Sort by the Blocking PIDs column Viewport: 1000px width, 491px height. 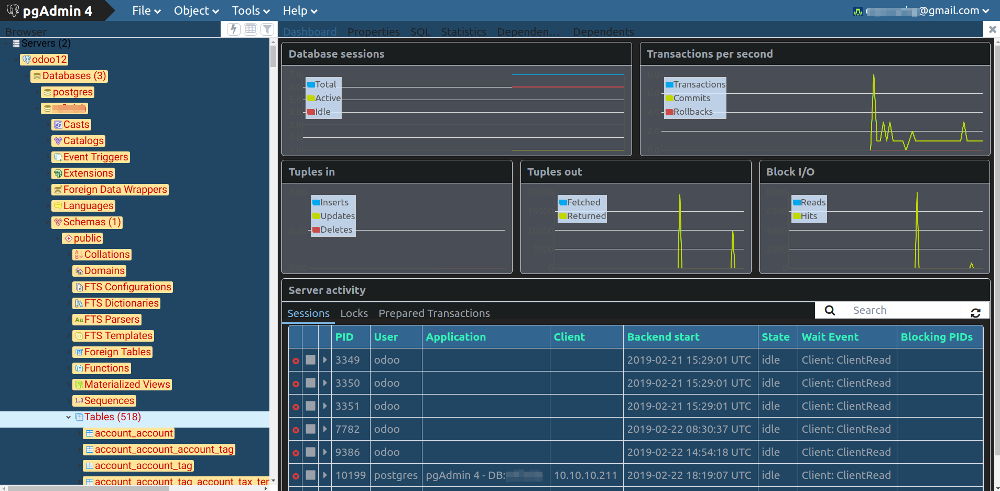tap(940, 337)
